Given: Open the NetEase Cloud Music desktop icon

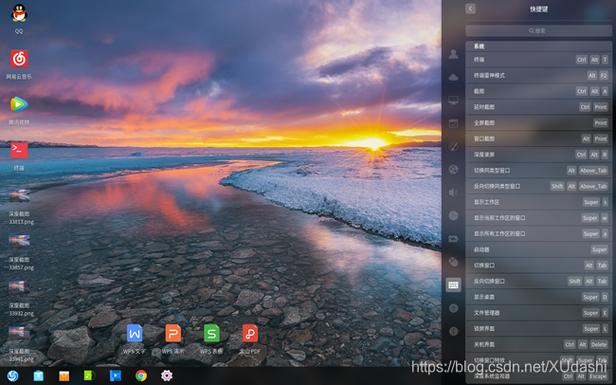Looking at the screenshot, I should pyautogui.click(x=19, y=59).
